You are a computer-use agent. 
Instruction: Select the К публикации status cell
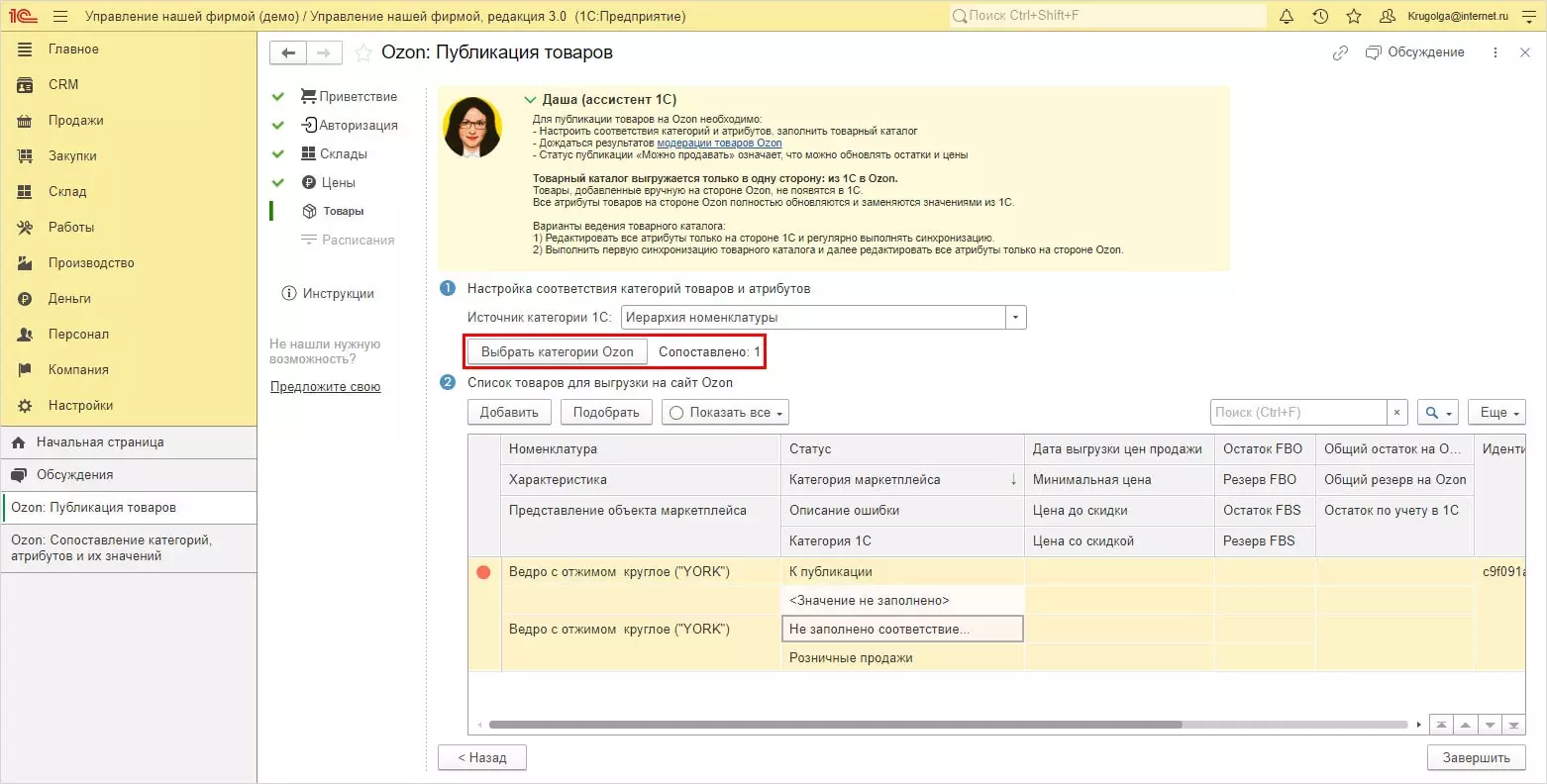tap(902, 572)
